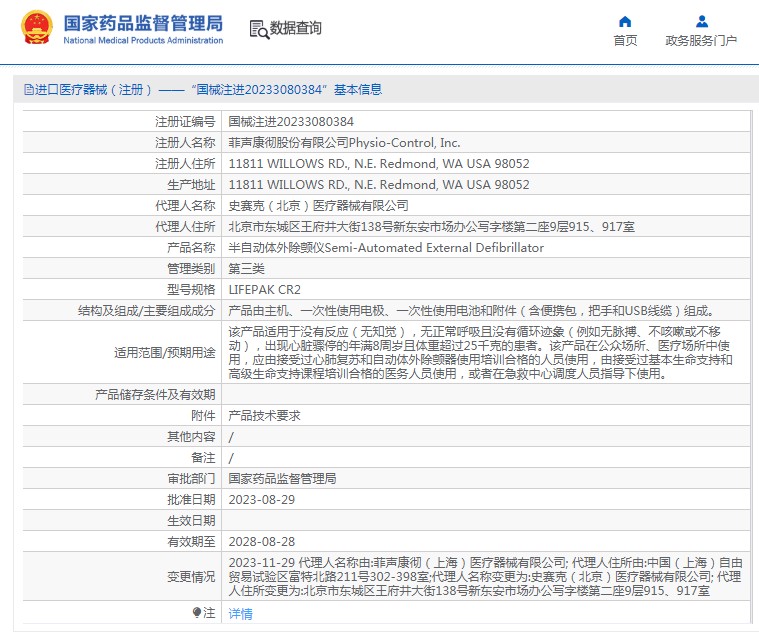The image size is (759, 637).
Task: Click the expiry date 2028-08-28
Action: pyautogui.click(x=262, y=541)
